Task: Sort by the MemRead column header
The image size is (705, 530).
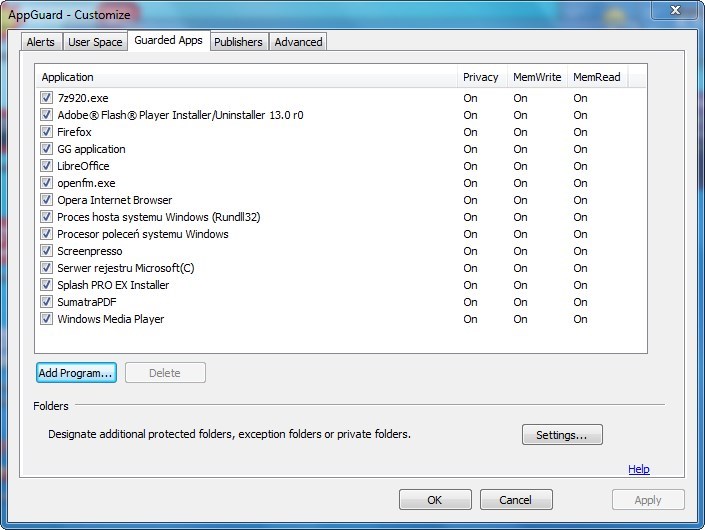Action: pyautogui.click(x=598, y=77)
